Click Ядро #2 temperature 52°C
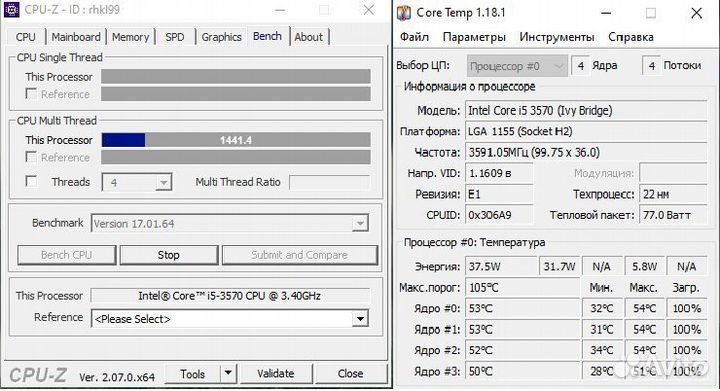The height and width of the screenshot is (391, 720). [523, 351]
